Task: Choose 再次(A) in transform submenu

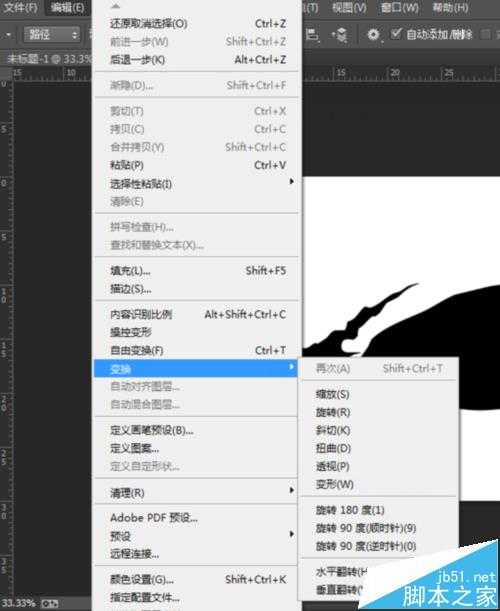Action: pos(379,368)
